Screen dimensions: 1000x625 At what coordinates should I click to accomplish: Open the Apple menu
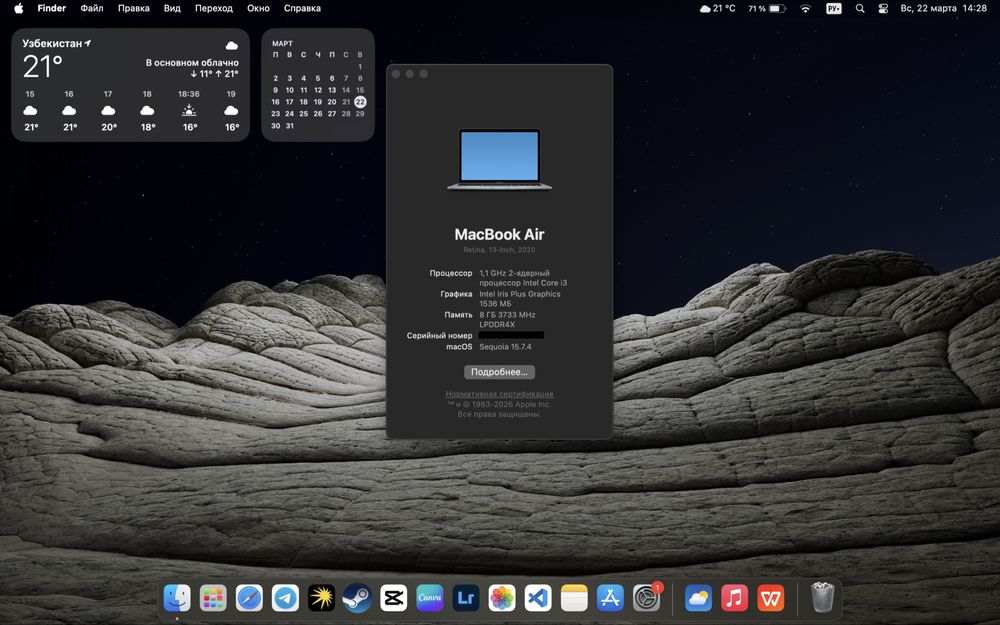[x=18, y=8]
